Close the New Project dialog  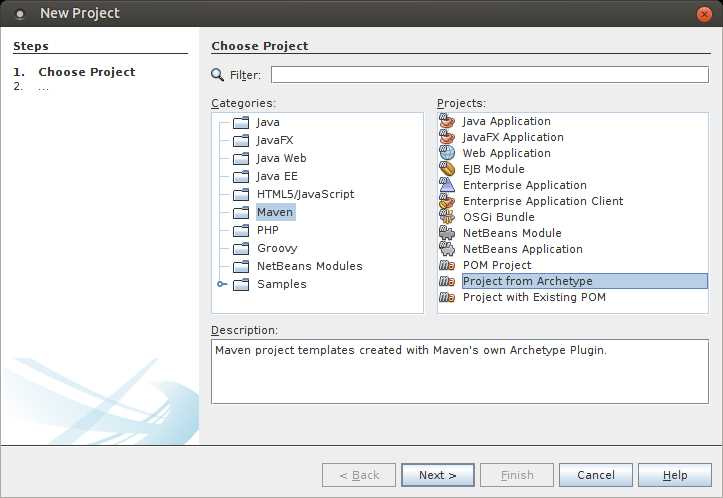pyautogui.click(x=704, y=14)
